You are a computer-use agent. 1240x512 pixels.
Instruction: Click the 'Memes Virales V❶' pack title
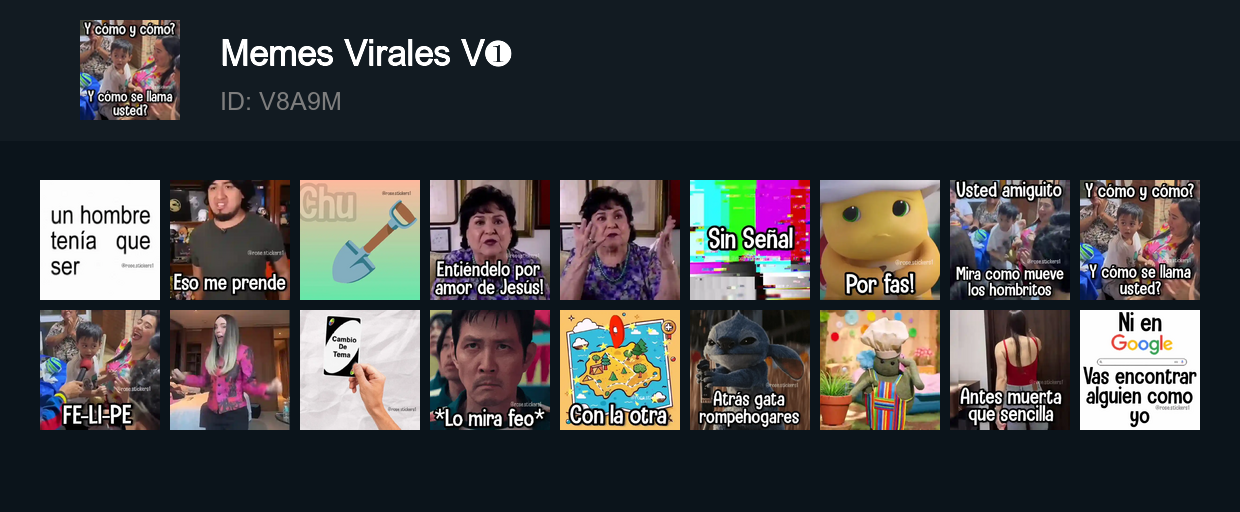pyautogui.click(x=366, y=53)
